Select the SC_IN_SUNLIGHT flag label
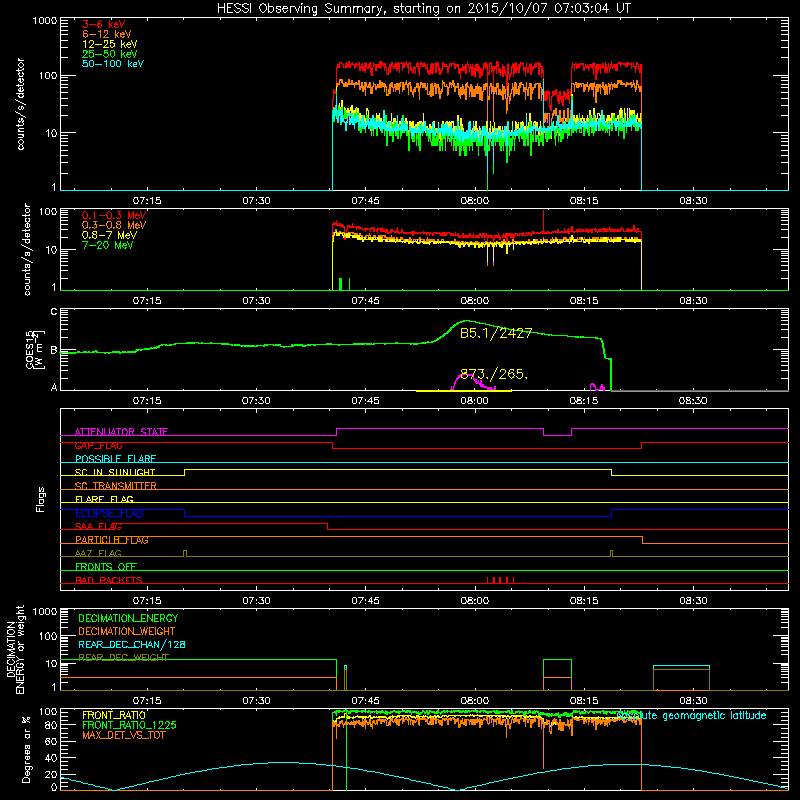The width and height of the screenshot is (800, 800). [x=115, y=472]
